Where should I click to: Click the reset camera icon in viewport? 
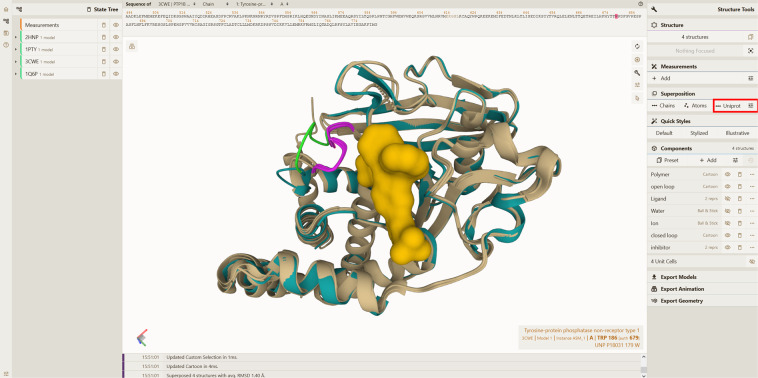tap(637, 46)
